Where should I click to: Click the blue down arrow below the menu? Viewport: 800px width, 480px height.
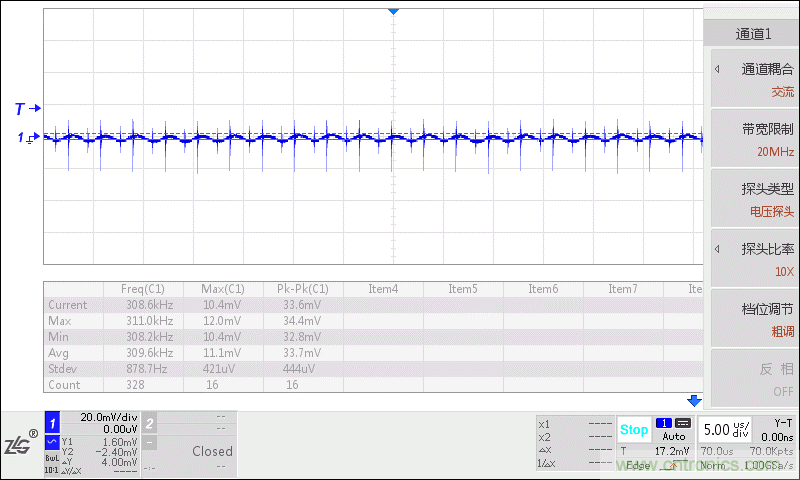pos(695,401)
